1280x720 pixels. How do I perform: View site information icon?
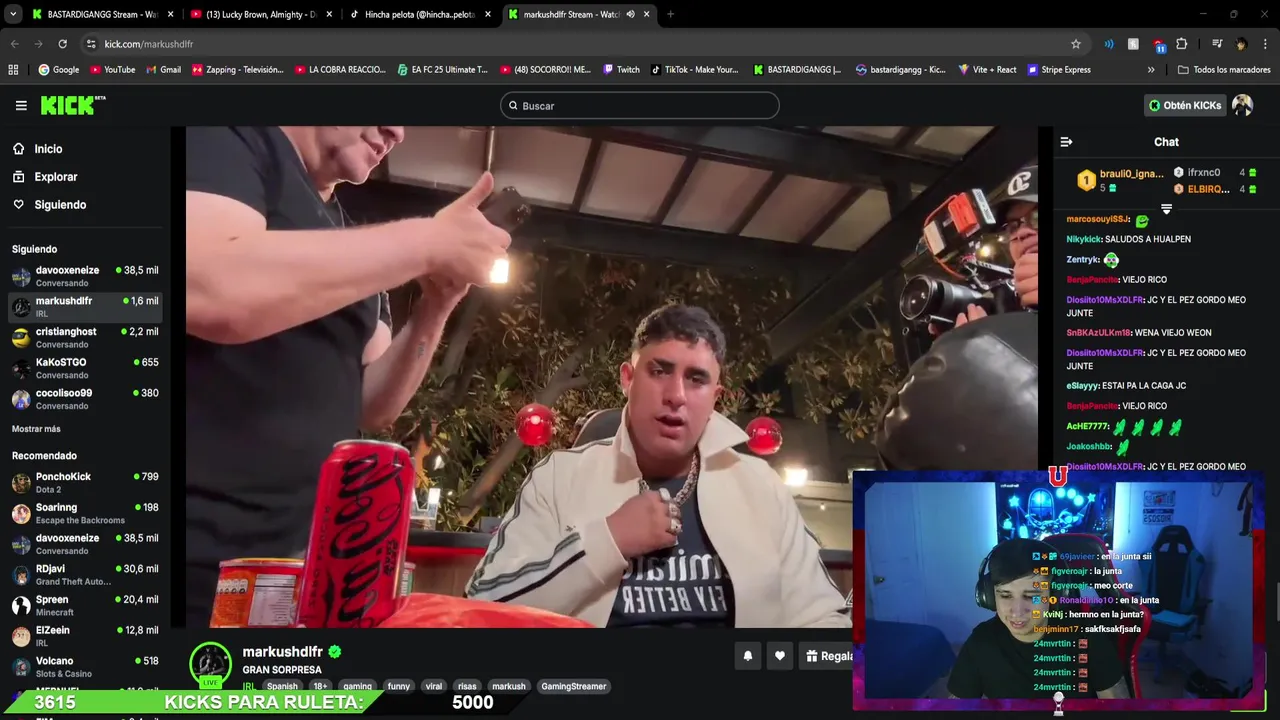point(91,44)
